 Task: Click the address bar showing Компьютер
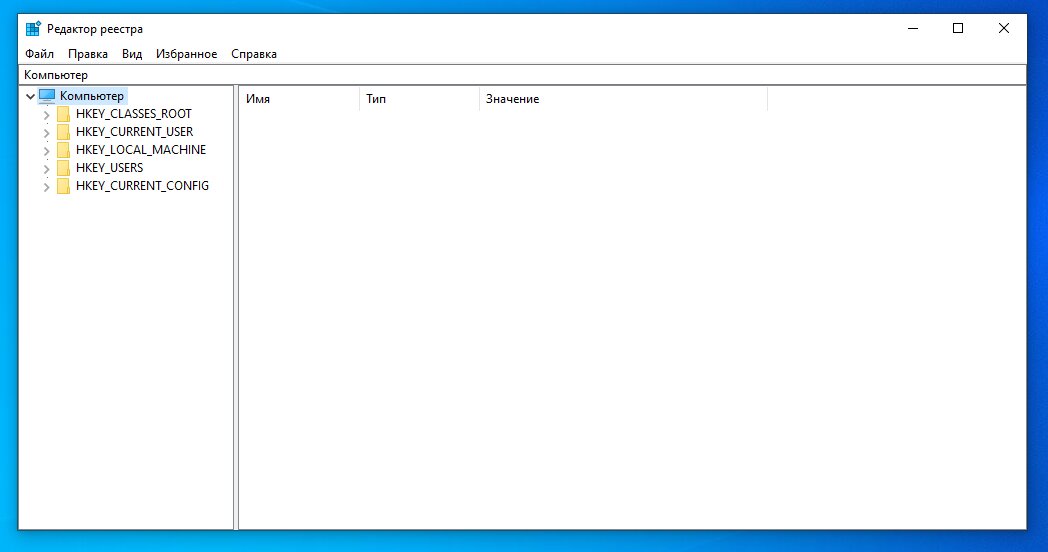tap(524, 75)
